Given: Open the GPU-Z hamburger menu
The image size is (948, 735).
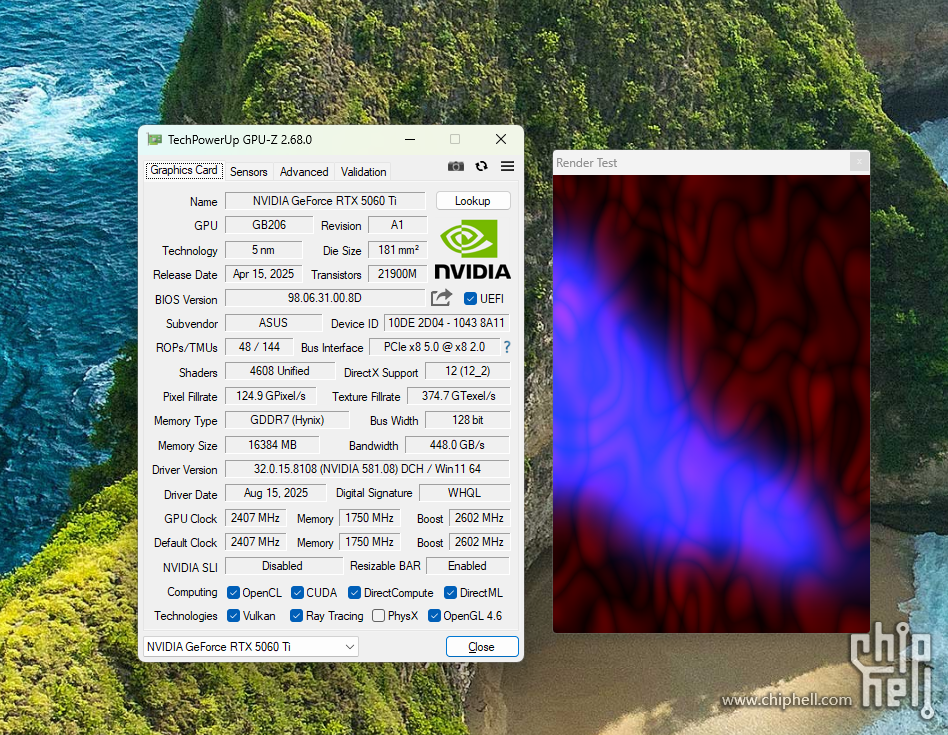Looking at the screenshot, I should click(x=507, y=166).
